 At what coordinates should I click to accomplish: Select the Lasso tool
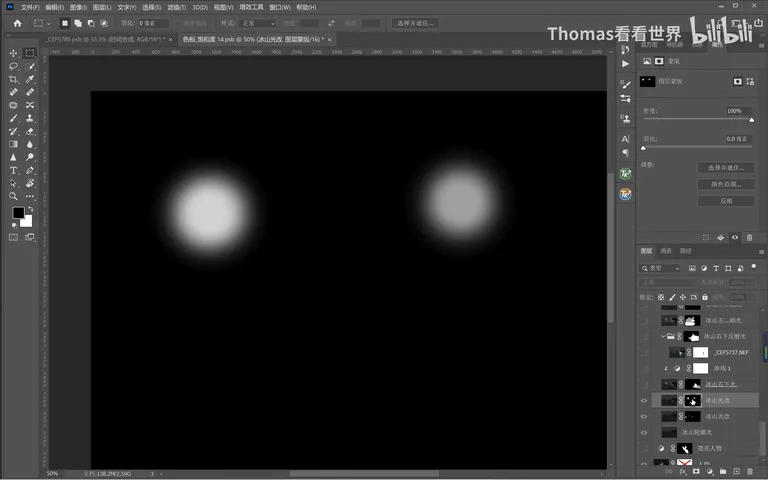point(13,66)
